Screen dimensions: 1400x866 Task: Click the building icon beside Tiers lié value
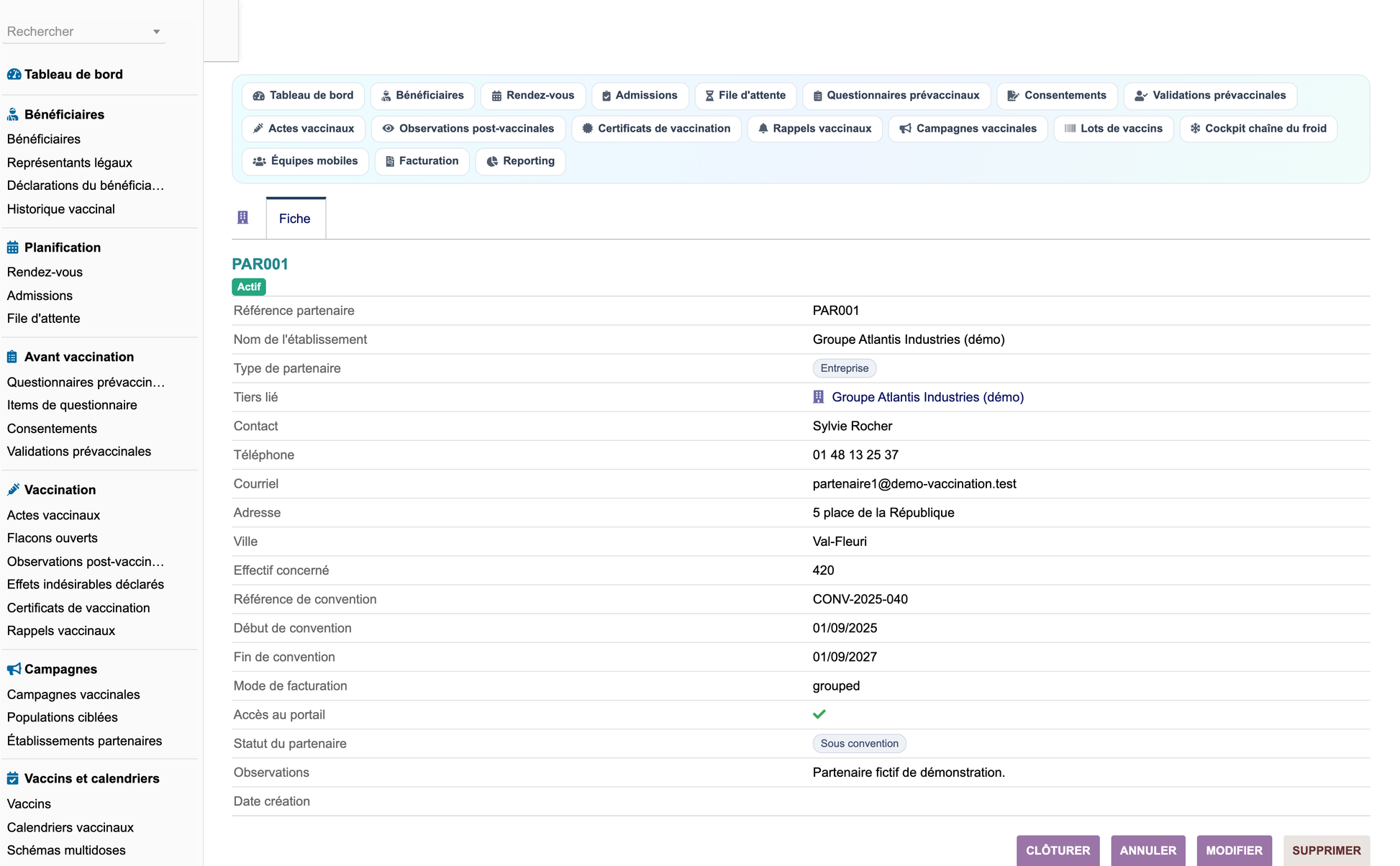818,397
